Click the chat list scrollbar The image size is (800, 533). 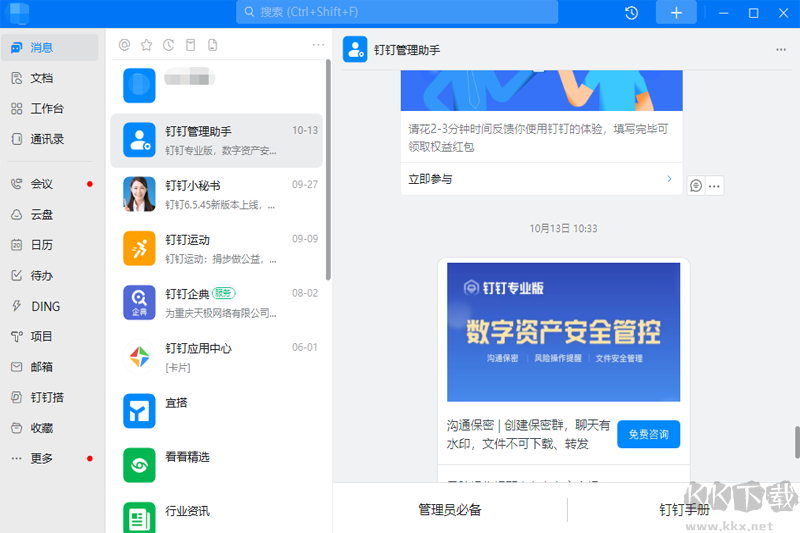328,170
